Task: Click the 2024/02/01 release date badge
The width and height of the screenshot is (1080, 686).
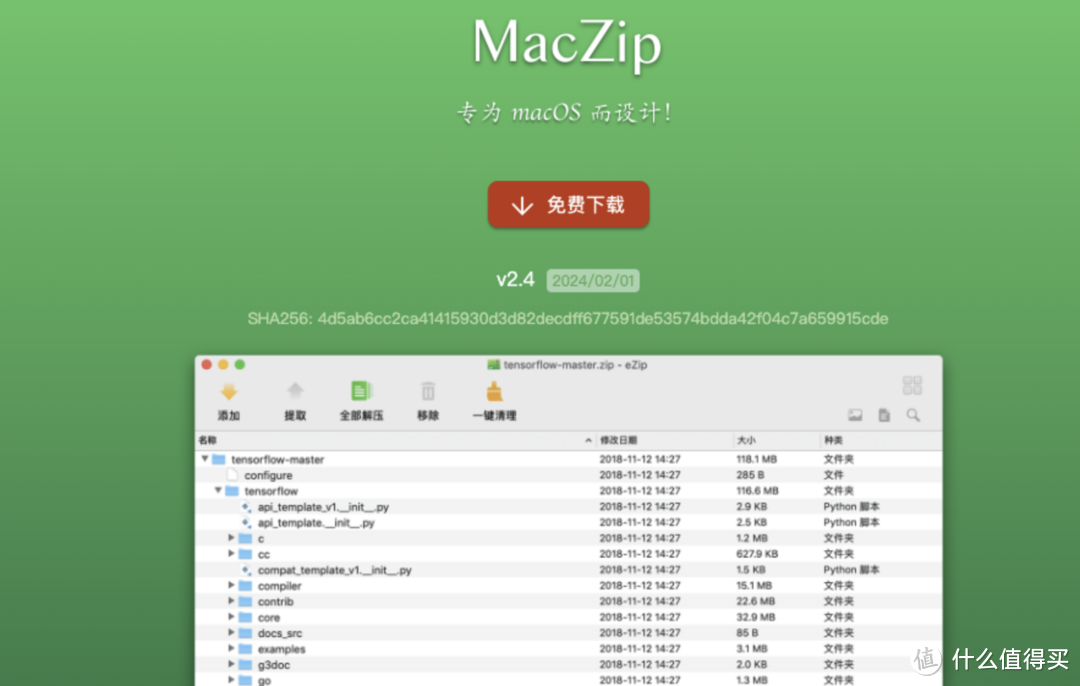Action: pyautogui.click(x=593, y=280)
